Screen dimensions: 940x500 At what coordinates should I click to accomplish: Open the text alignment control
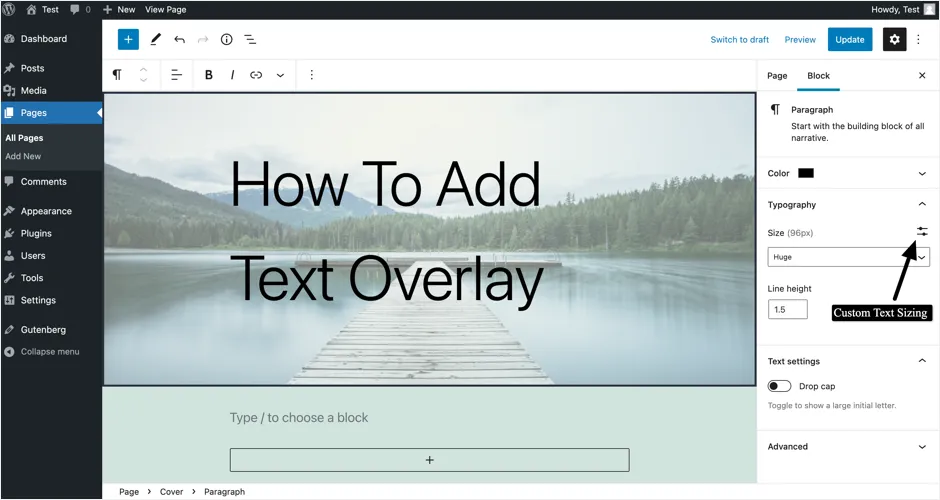coord(176,75)
